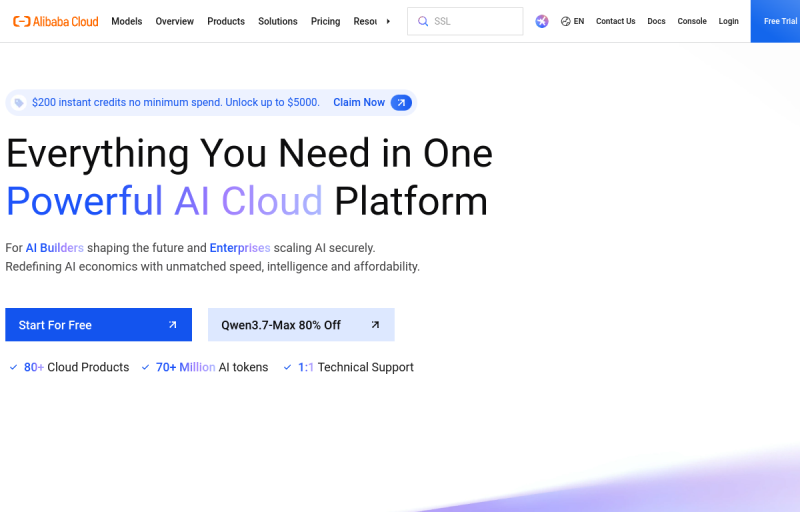Open the Contact Us link

(x=615, y=21)
